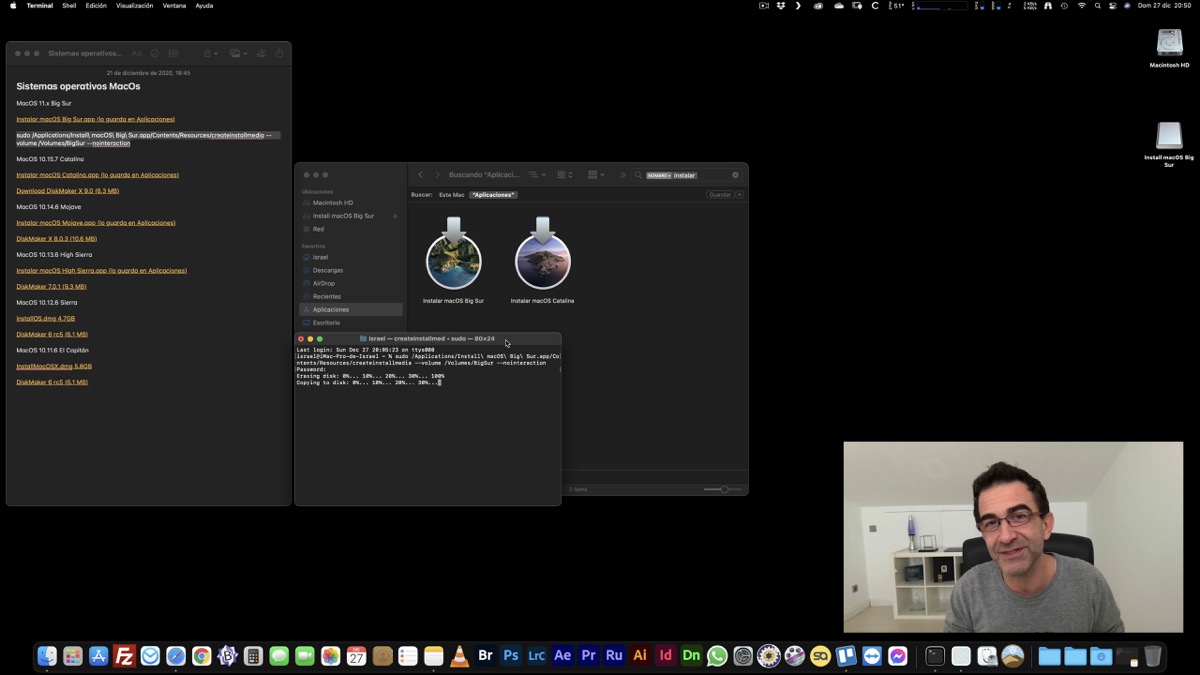Open the Visualización menu
1200x675 pixels.
[x=134, y=6]
